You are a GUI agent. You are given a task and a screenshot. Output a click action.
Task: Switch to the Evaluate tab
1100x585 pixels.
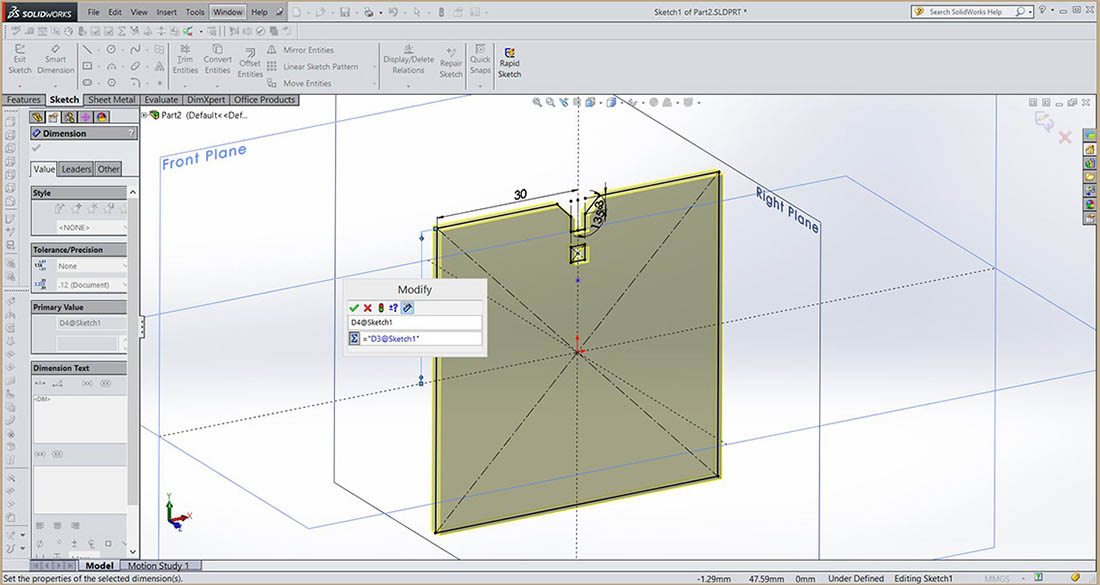[161, 100]
